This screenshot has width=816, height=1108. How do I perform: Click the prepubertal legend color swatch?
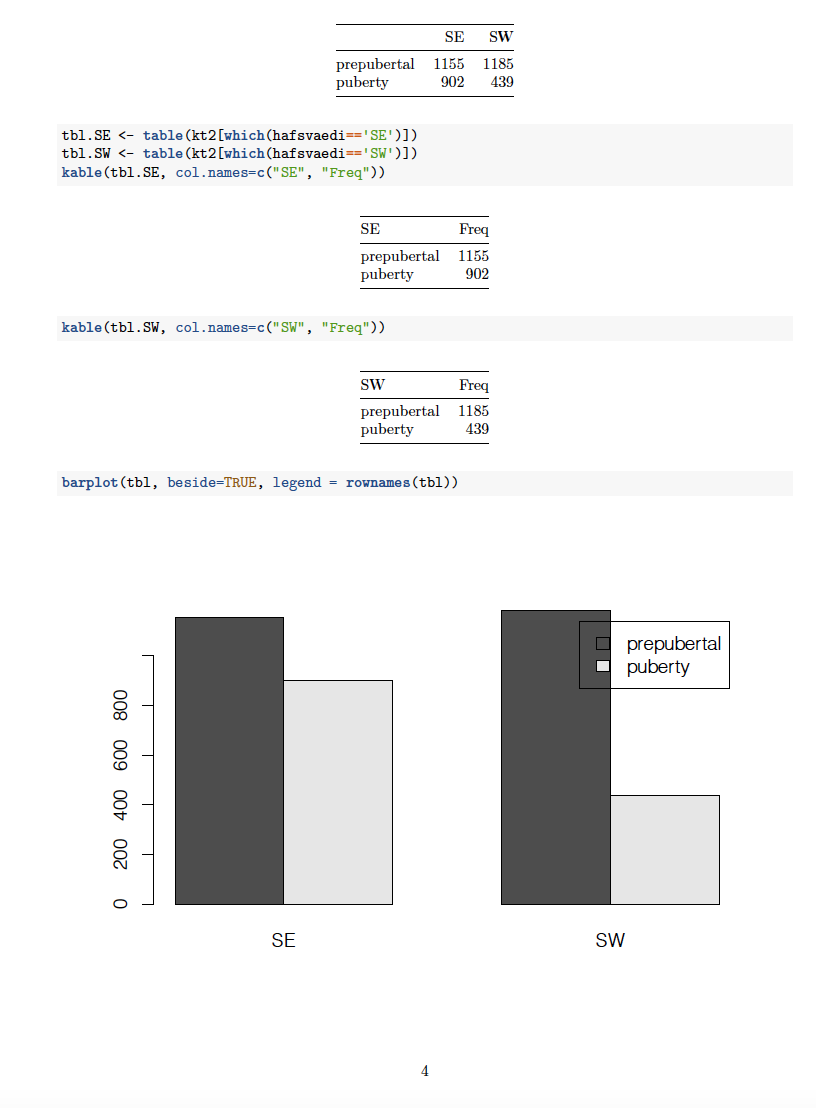click(603, 643)
